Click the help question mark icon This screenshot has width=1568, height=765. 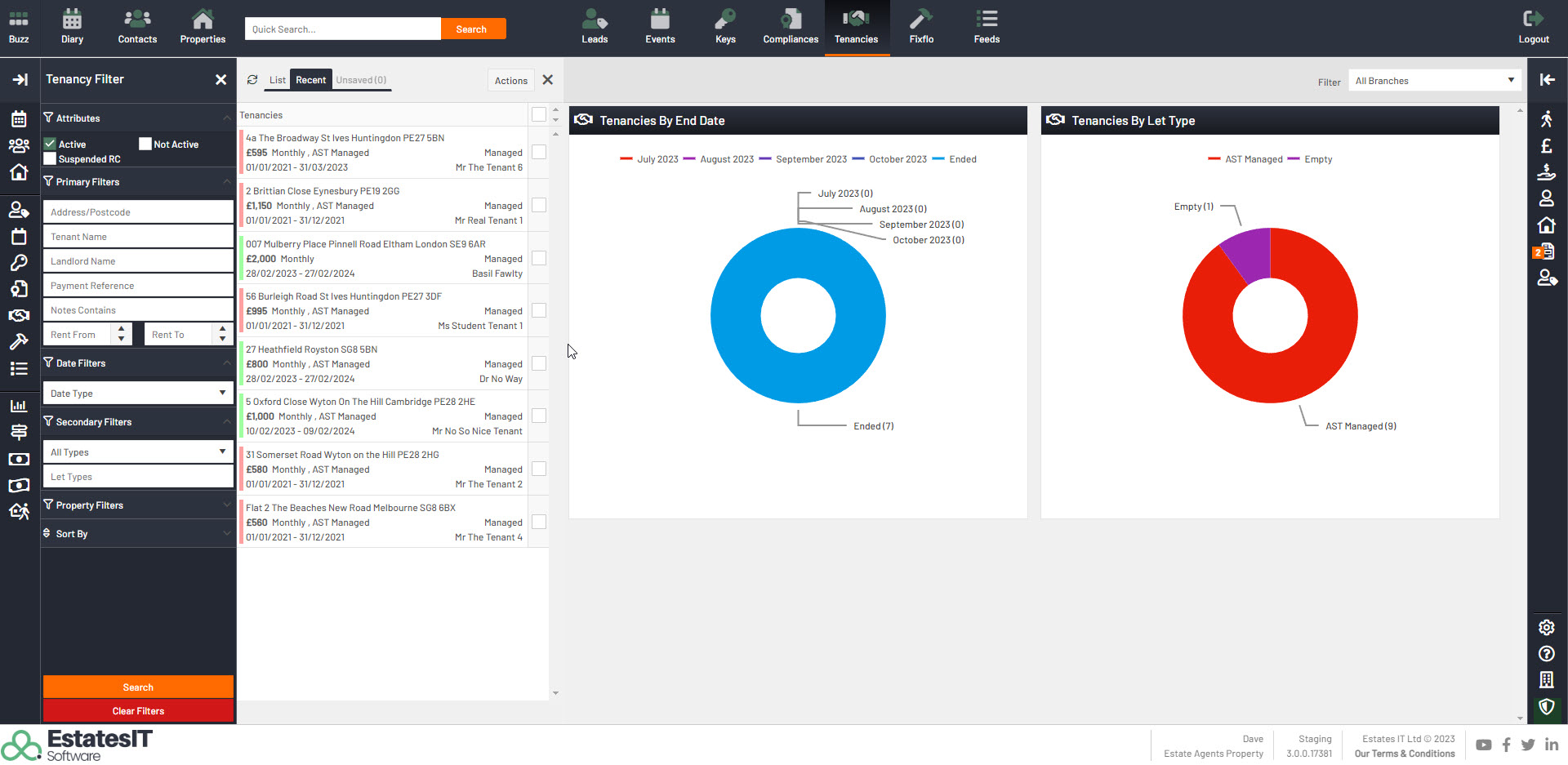click(x=1546, y=653)
